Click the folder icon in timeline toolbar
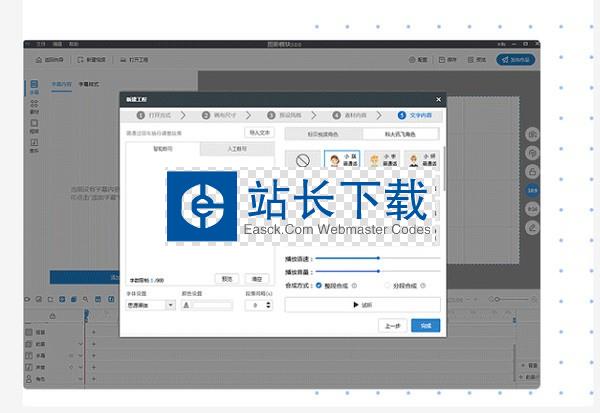This screenshot has width=600, height=413. click(x=51, y=299)
